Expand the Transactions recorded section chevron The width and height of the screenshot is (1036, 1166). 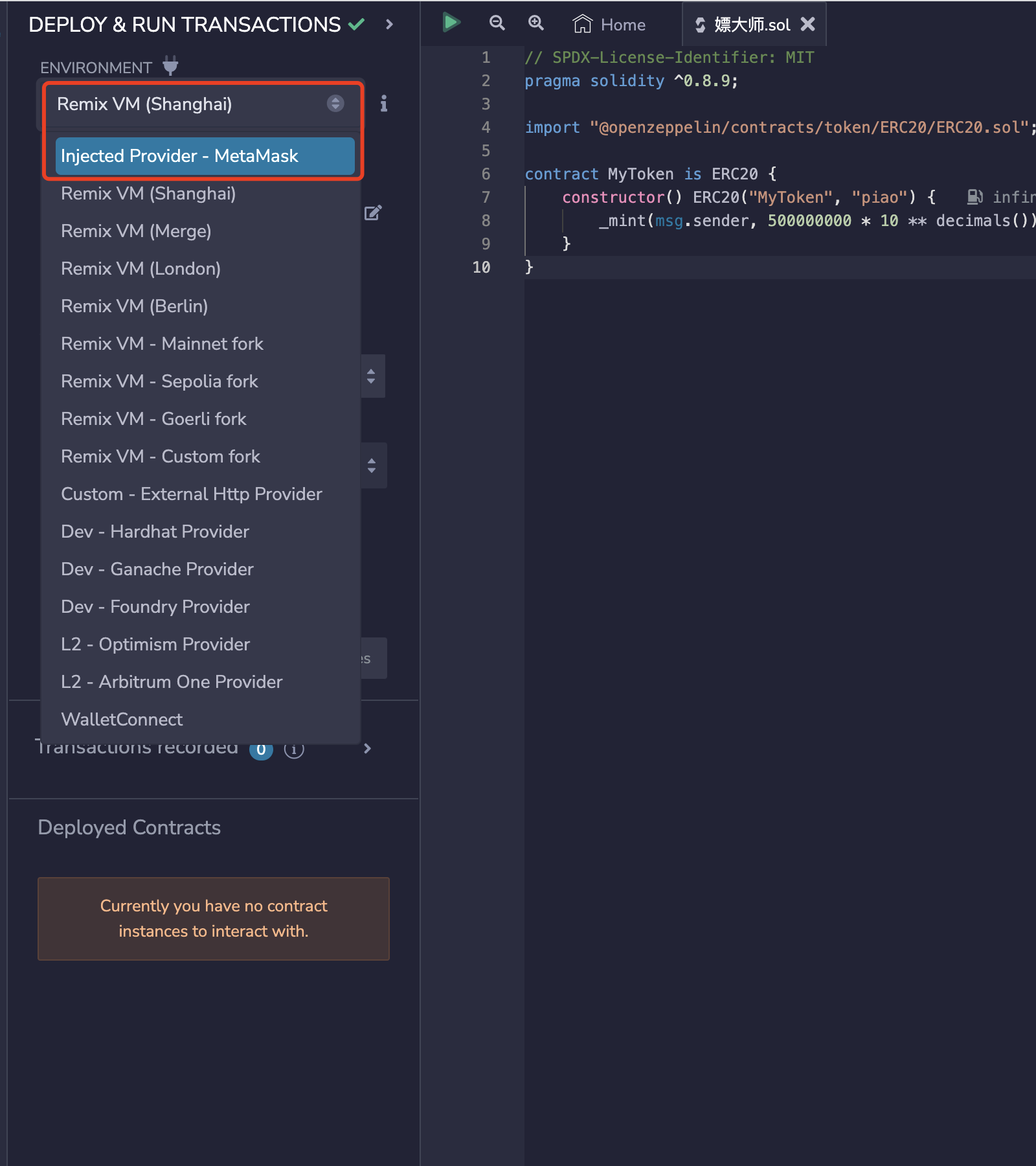click(367, 749)
